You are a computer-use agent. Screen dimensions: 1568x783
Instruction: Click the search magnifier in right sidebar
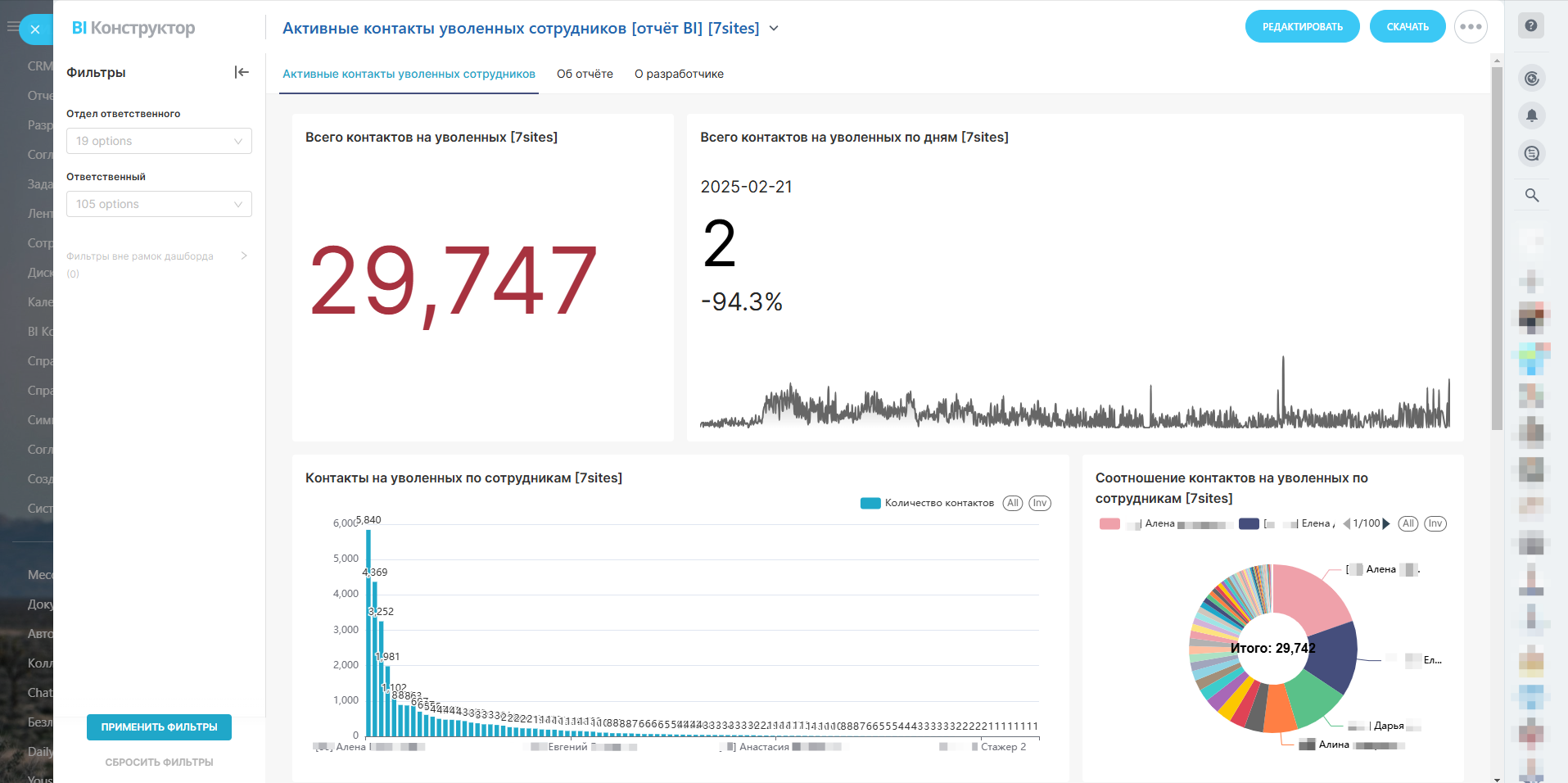pos(1531,195)
